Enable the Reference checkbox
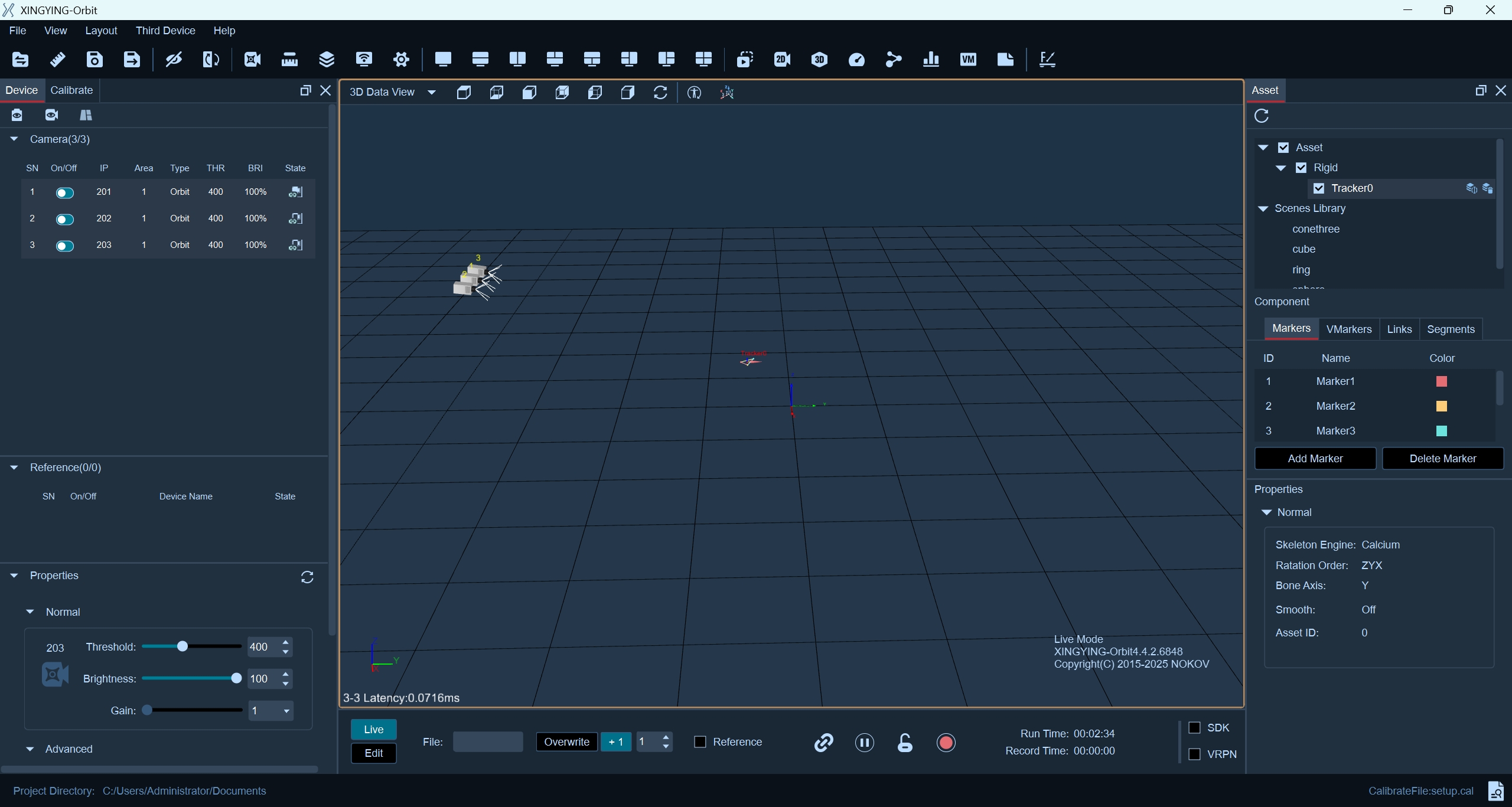This screenshot has height=807, width=1512. click(700, 742)
